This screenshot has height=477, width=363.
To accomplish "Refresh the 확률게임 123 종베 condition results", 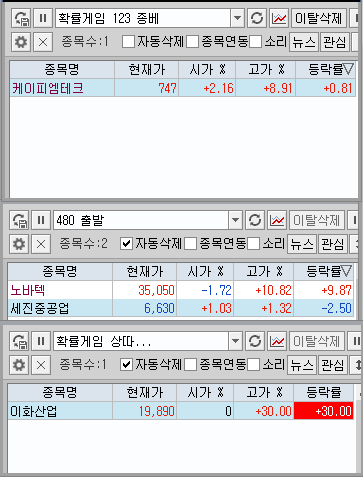I will pos(257,18).
